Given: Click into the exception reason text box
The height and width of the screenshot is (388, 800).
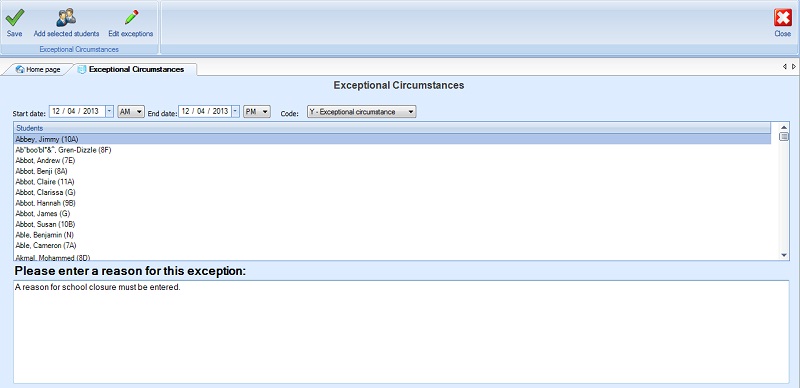Looking at the screenshot, I should tap(401, 332).
